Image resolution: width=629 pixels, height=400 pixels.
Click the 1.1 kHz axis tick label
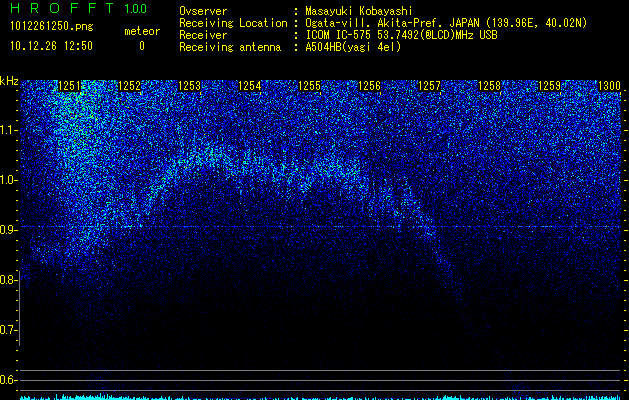pyautogui.click(x=7, y=130)
